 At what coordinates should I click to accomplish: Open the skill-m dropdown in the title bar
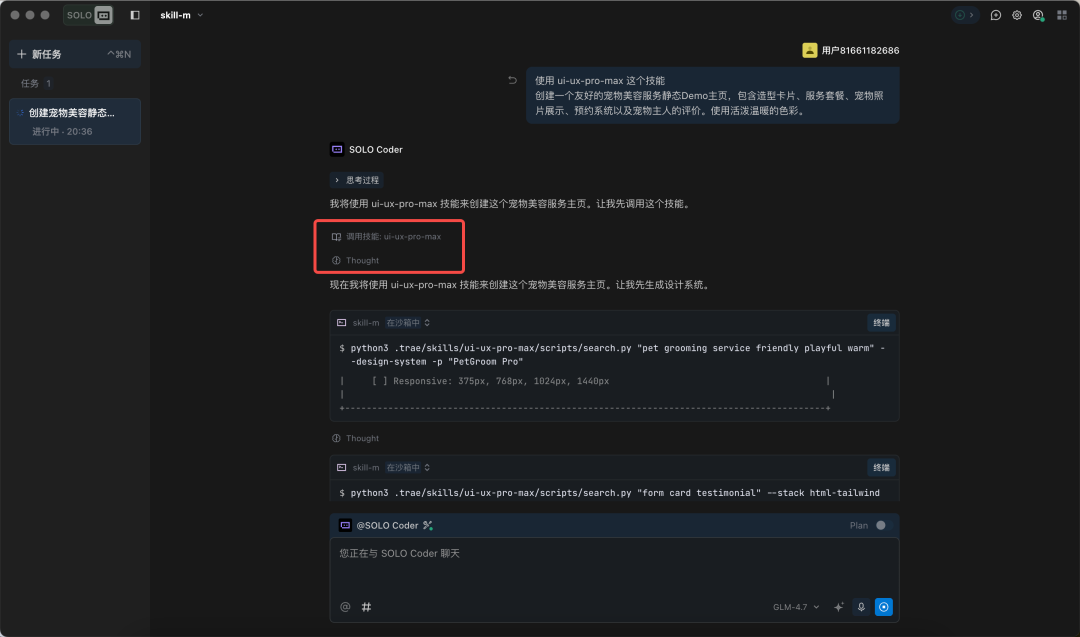coord(182,15)
